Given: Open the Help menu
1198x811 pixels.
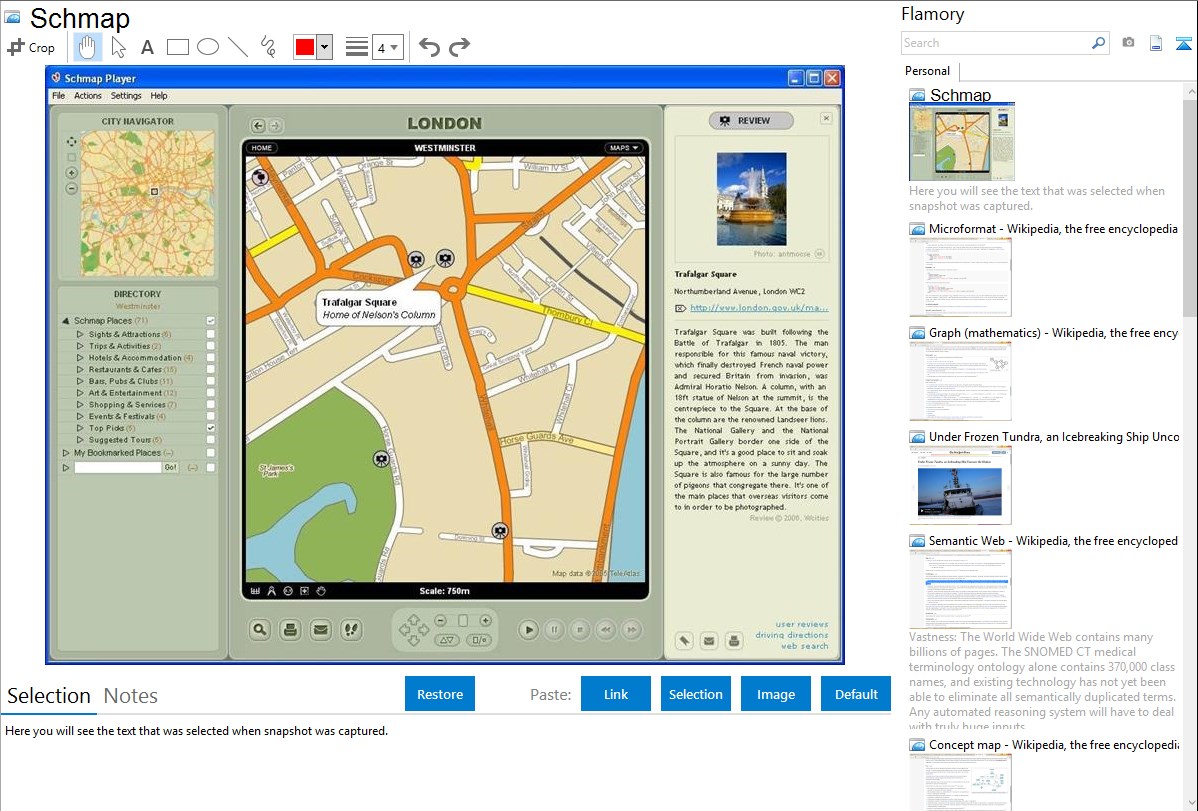Looking at the screenshot, I should (159, 96).
